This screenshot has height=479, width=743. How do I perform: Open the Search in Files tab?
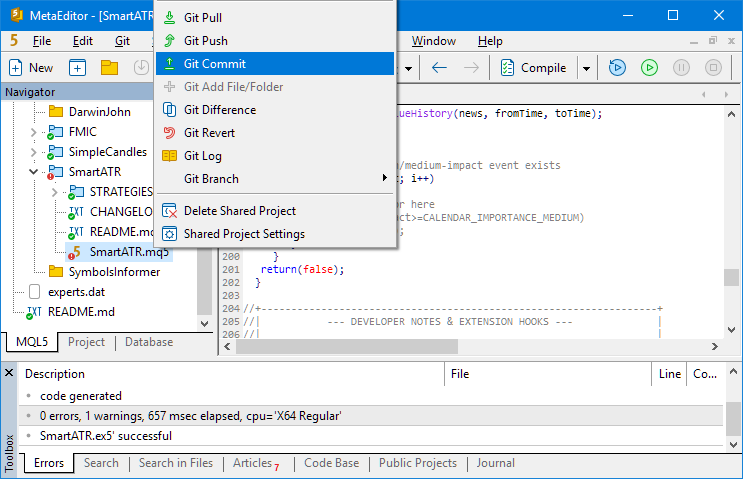point(176,463)
